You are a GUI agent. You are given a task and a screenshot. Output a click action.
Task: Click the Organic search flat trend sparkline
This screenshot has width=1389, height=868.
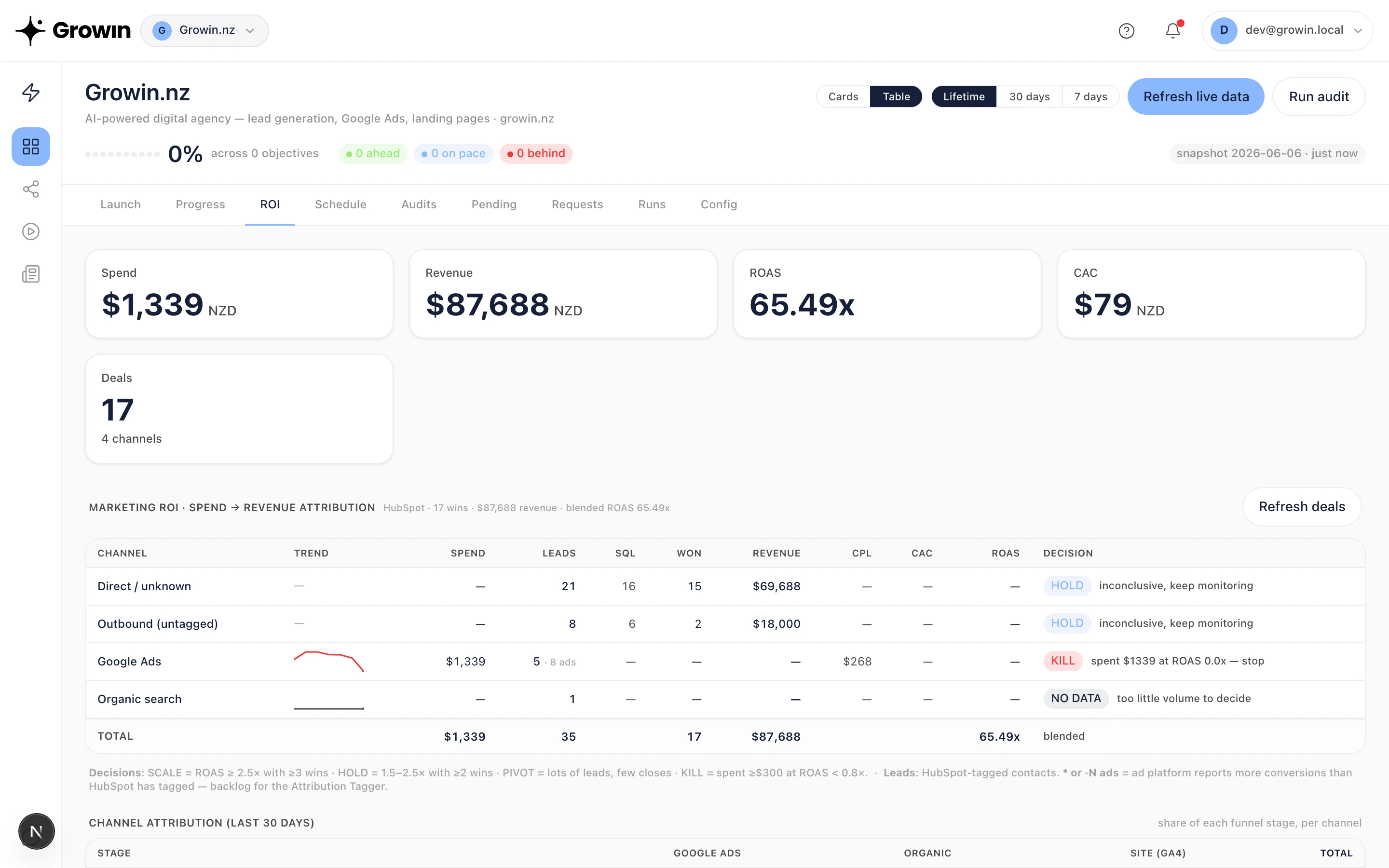point(329,708)
